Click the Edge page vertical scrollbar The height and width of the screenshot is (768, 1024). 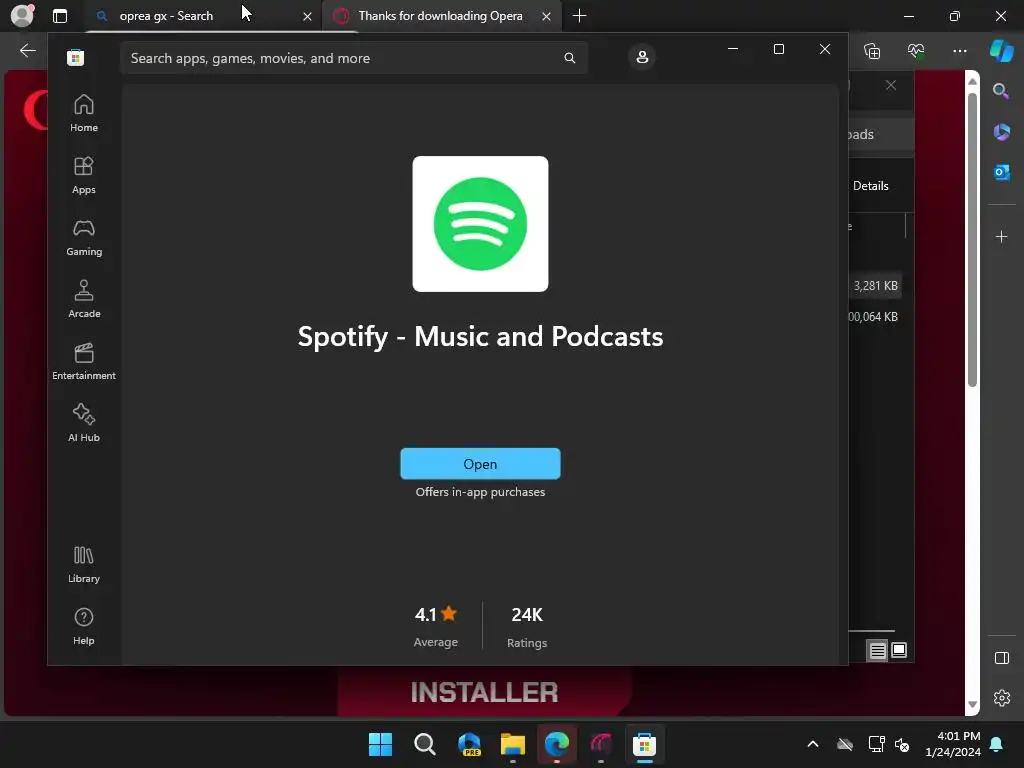972,240
